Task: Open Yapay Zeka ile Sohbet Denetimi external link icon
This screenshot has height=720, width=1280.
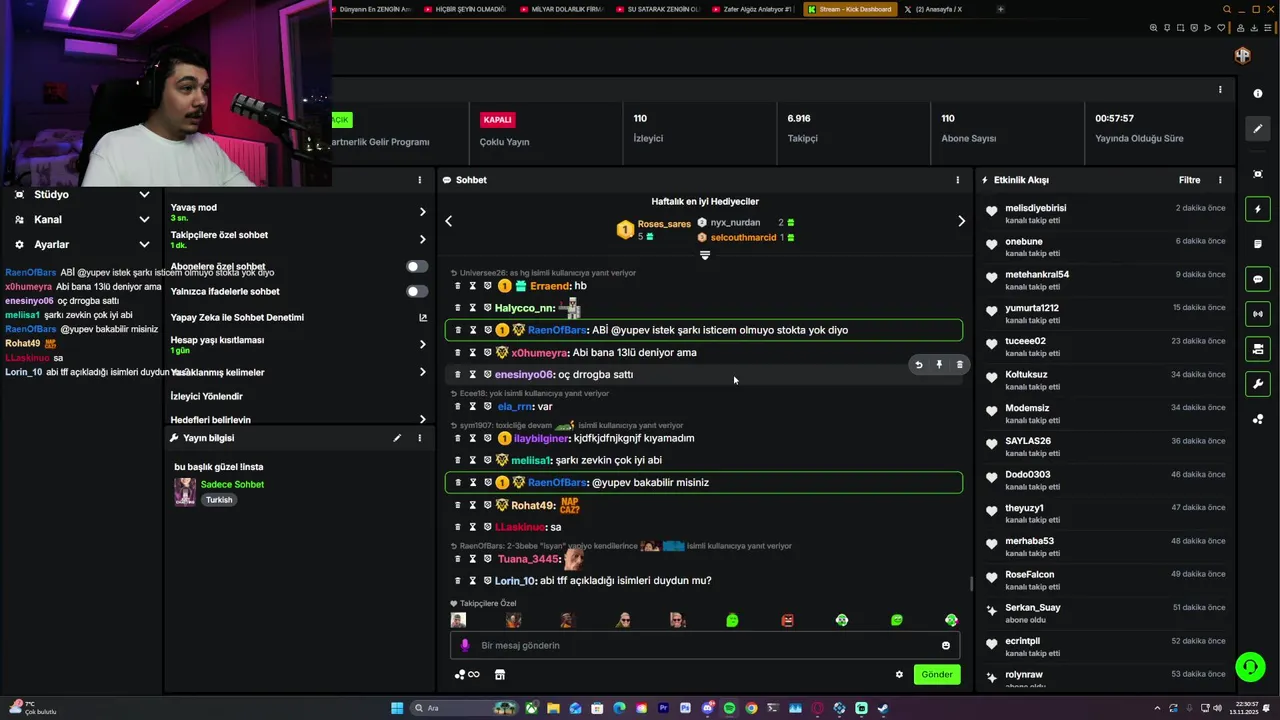Action: (422, 317)
